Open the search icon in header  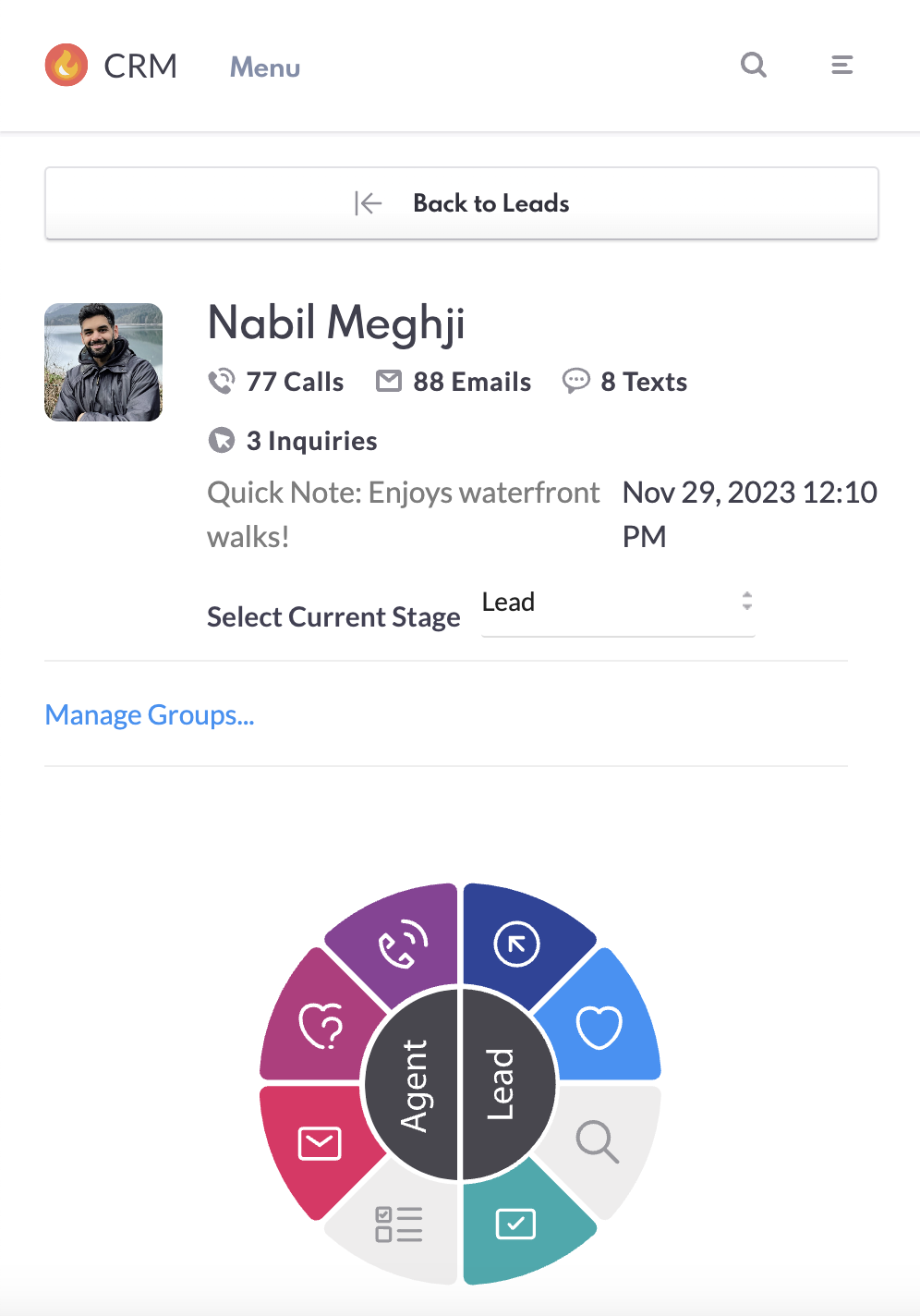(754, 66)
